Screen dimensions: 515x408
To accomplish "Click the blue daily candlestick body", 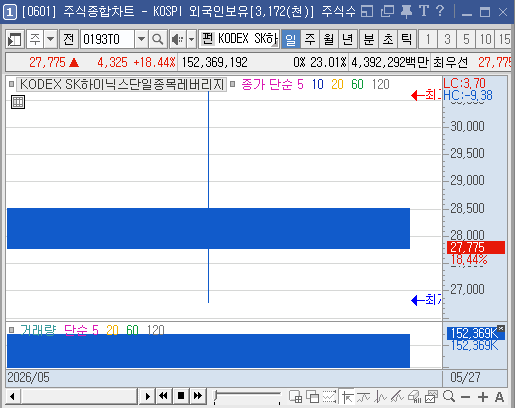I will [x=208, y=228].
